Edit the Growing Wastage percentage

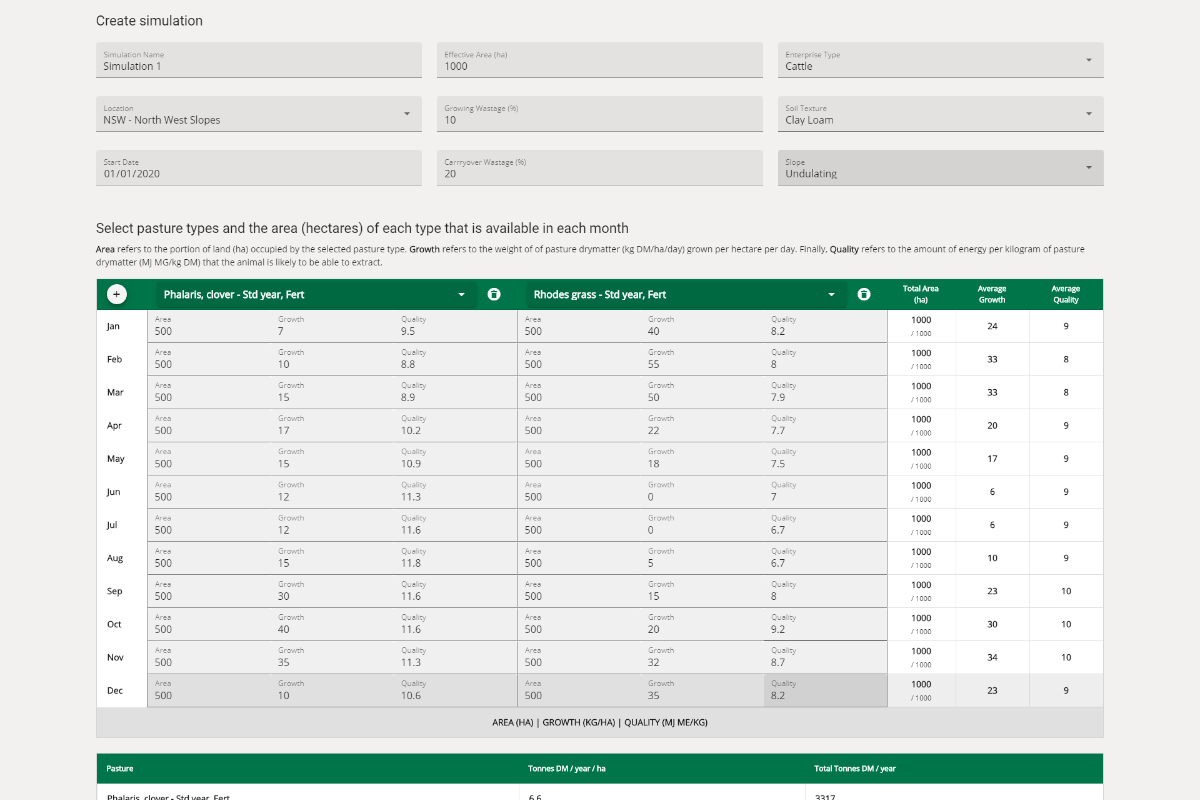598,116
